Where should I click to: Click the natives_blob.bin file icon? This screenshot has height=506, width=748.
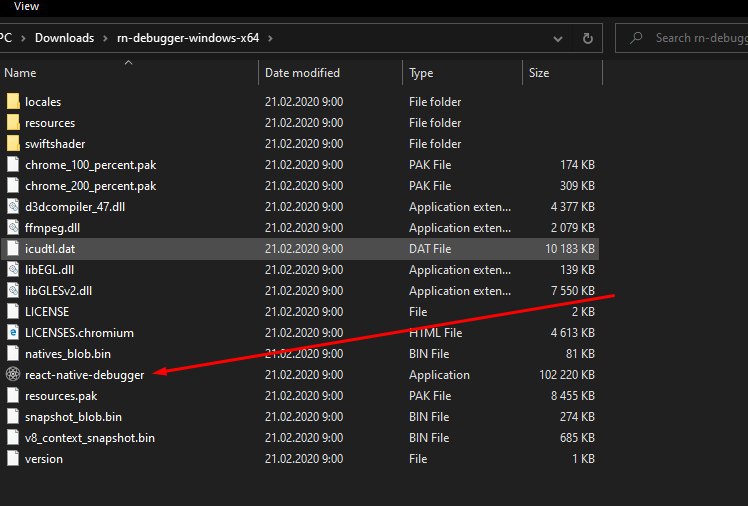[x=13, y=353]
